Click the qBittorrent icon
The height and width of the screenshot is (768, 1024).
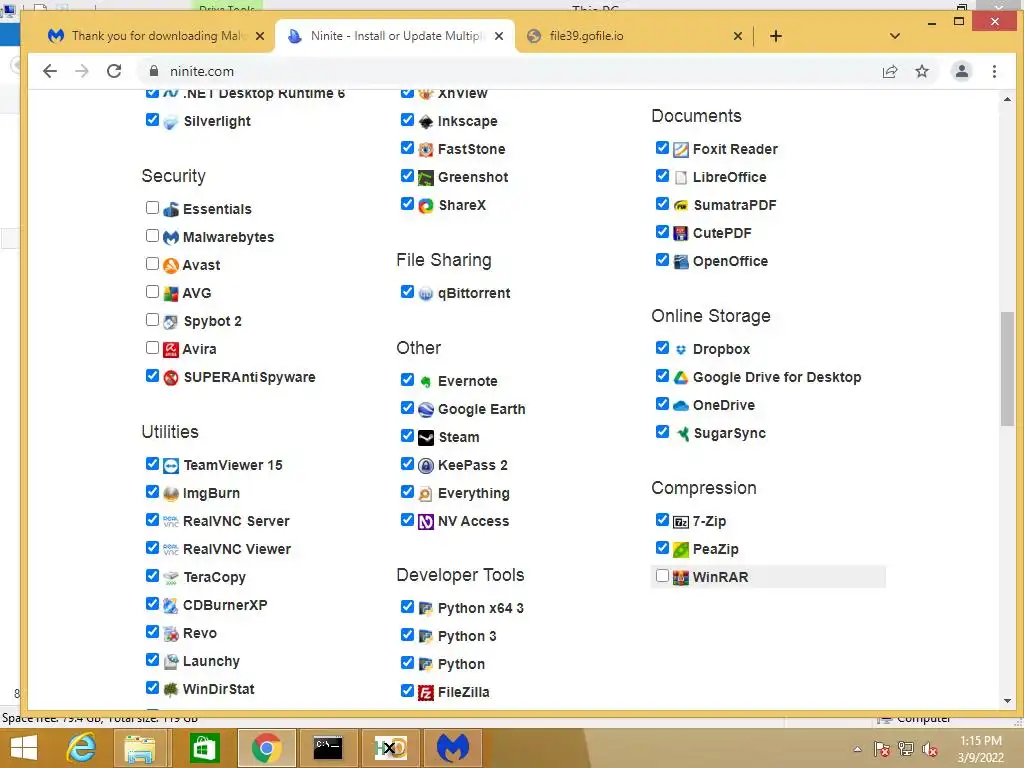tap(426, 294)
